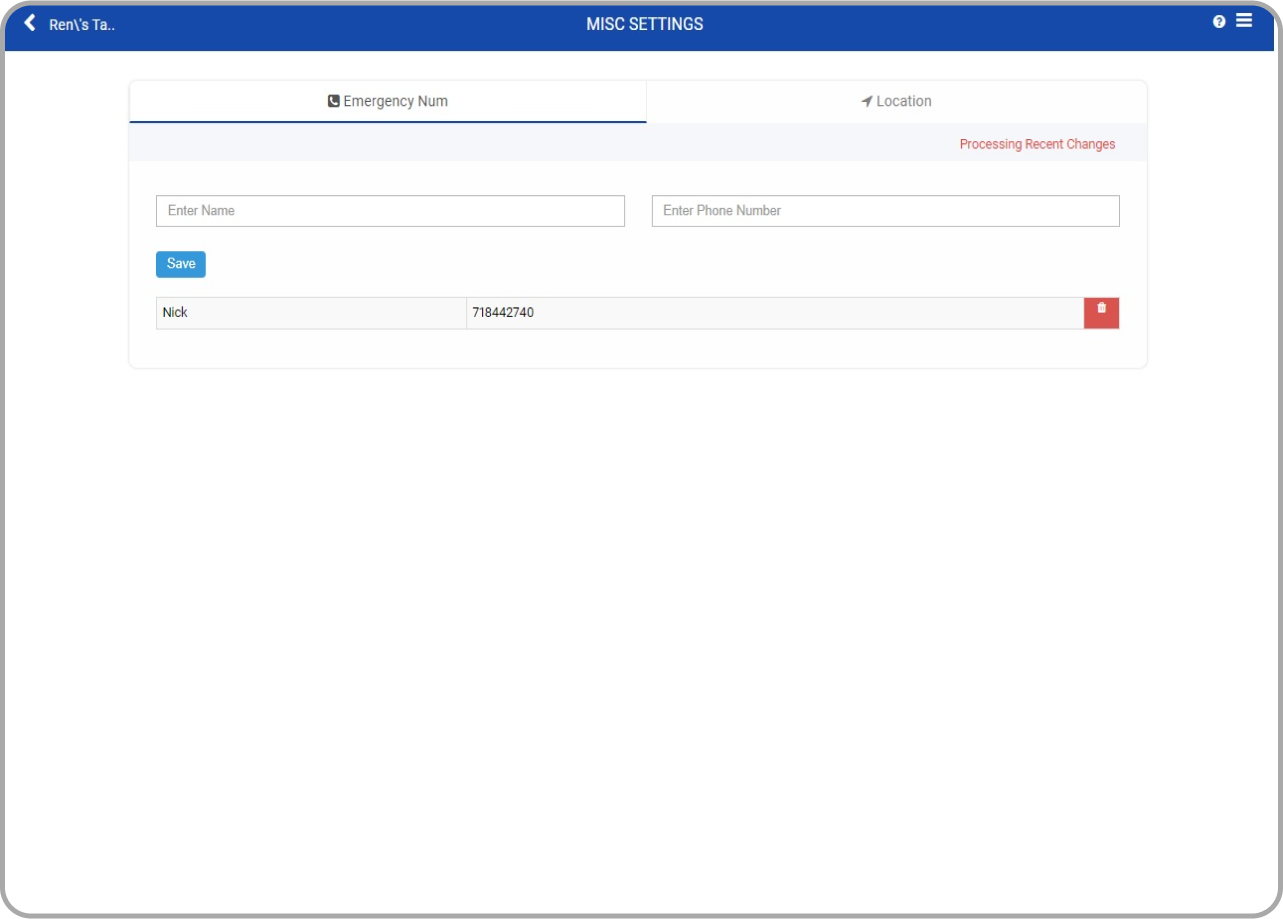Image resolution: width=1283 pixels, height=919 pixels.
Task: Click the Save button
Action: (x=181, y=264)
